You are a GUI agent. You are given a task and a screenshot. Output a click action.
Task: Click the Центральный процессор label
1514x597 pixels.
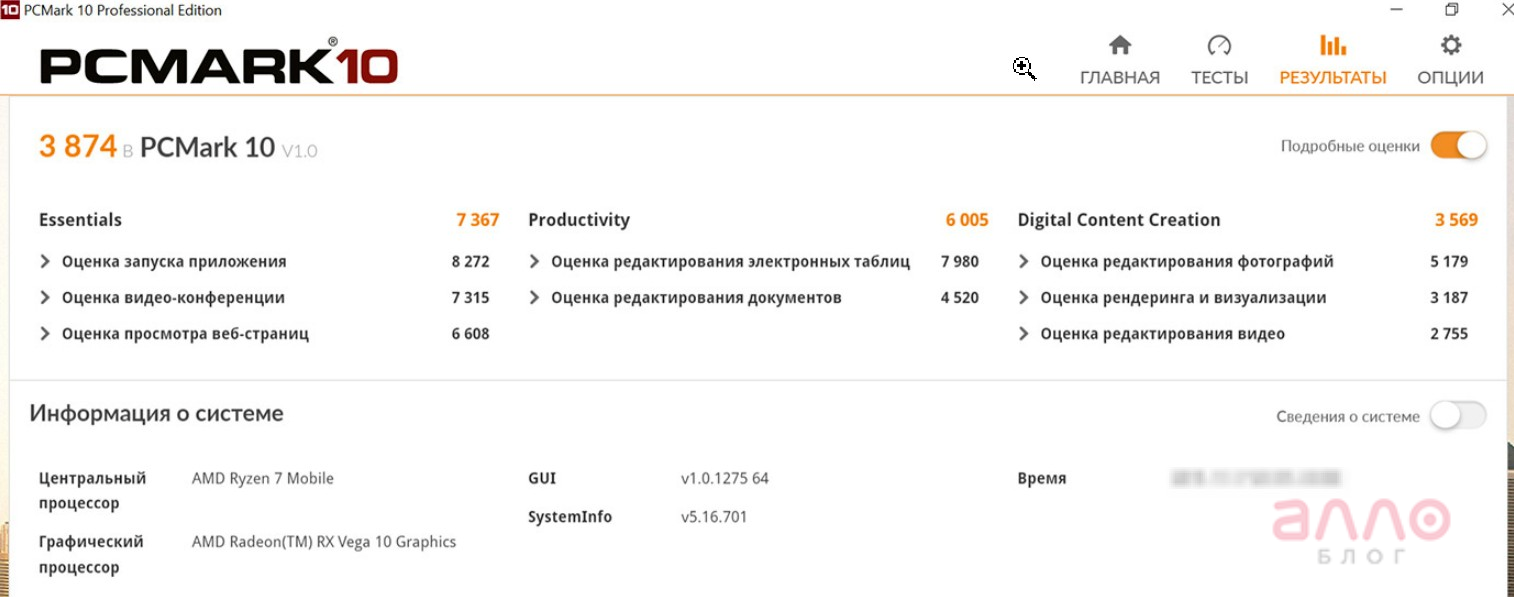pos(92,491)
